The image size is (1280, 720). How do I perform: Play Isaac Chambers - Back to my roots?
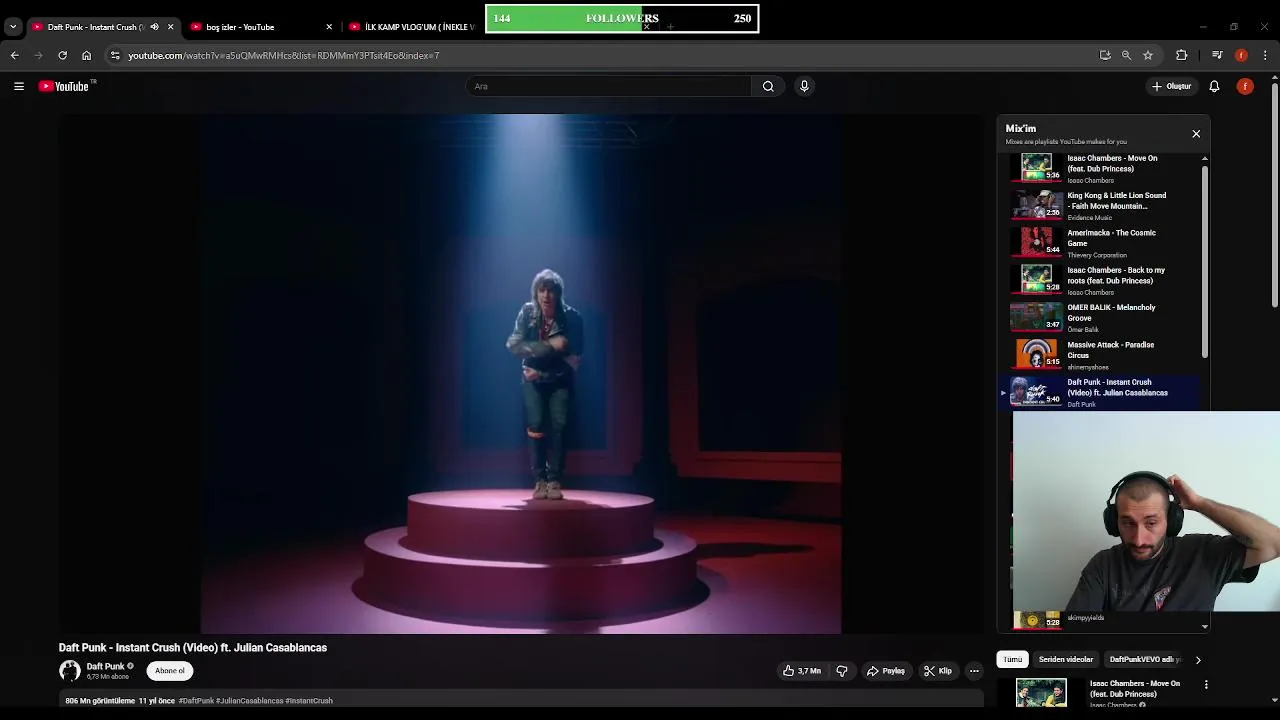click(x=1101, y=279)
